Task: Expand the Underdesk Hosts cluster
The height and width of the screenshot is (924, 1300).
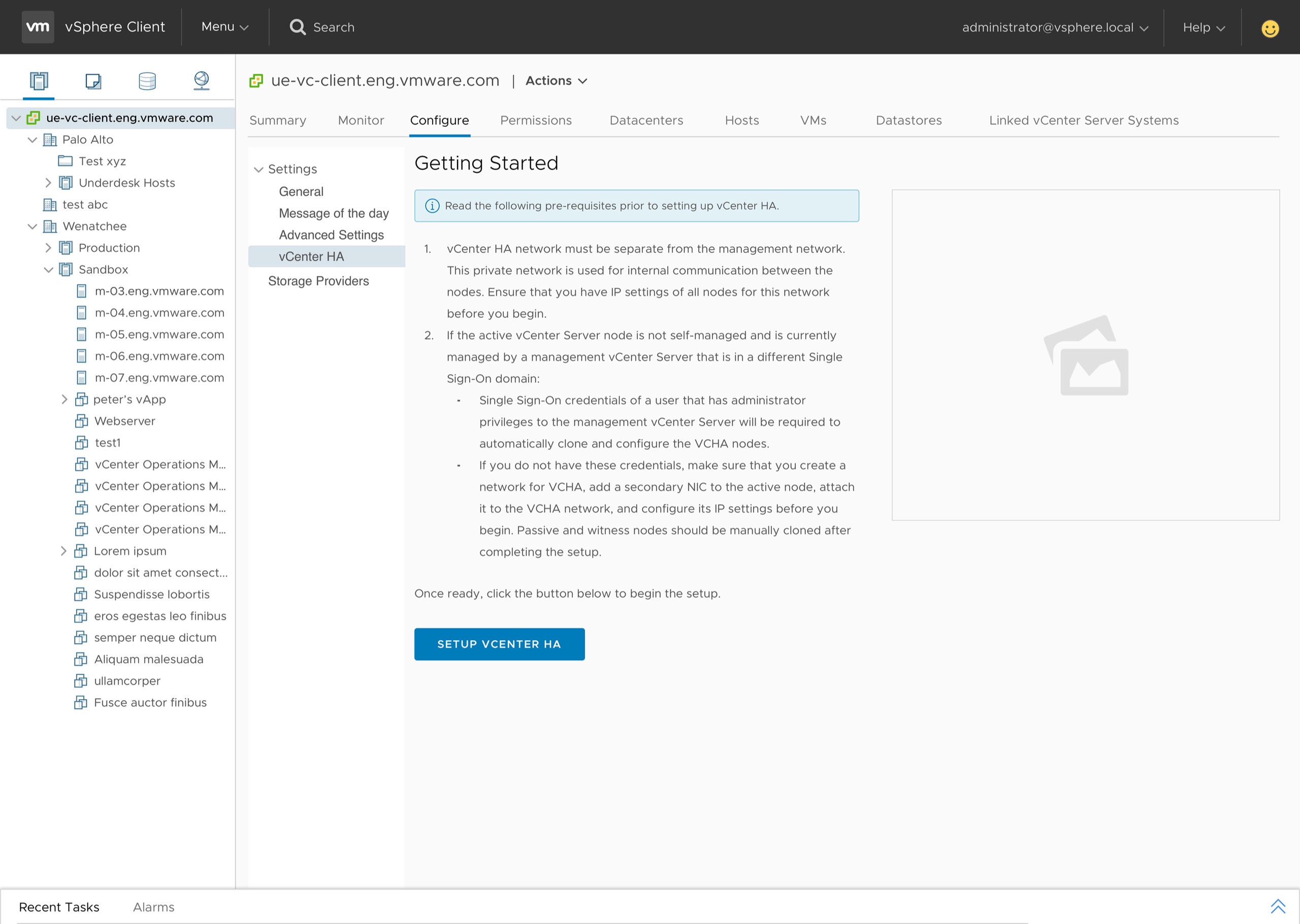Action: (x=48, y=183)
